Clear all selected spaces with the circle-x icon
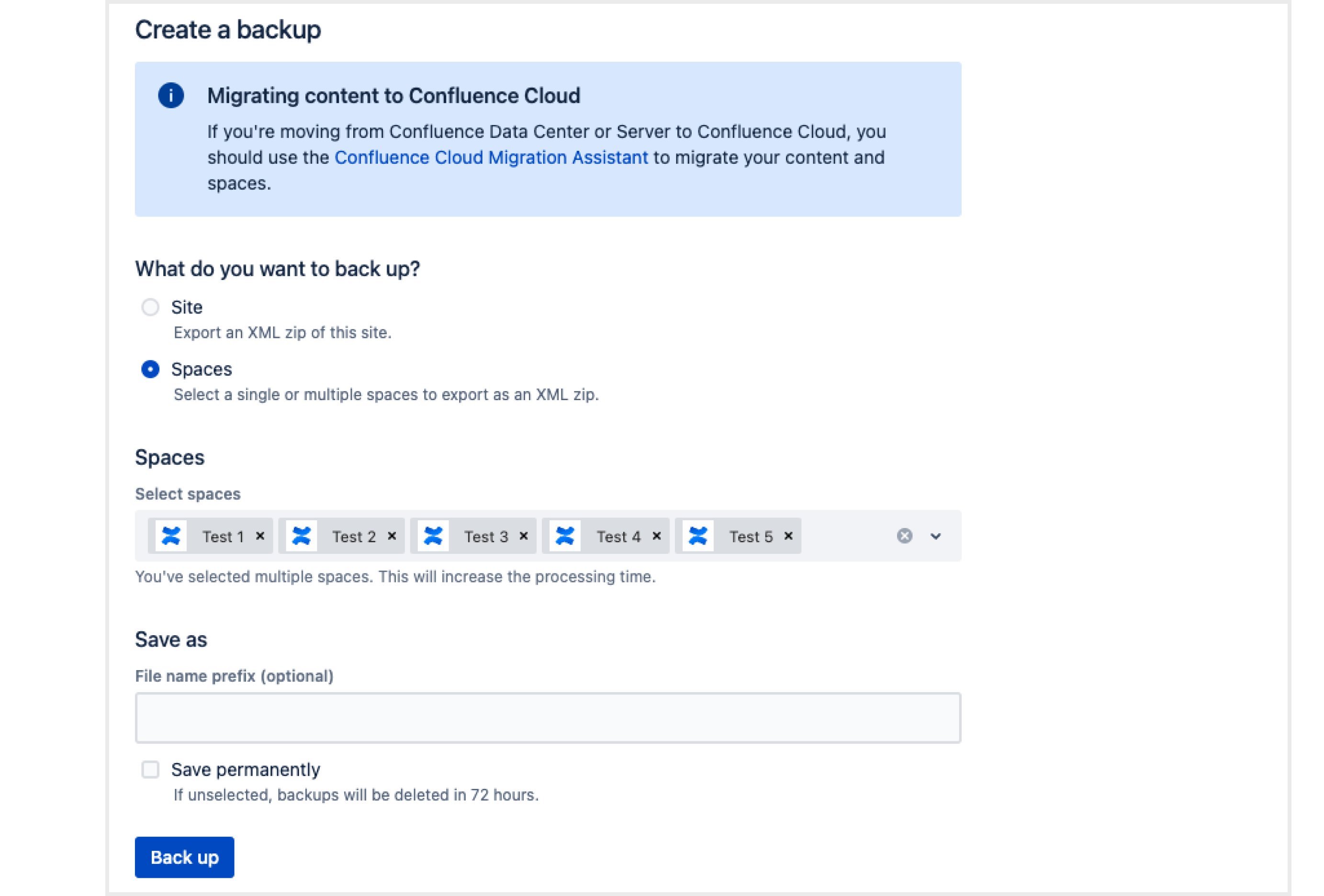 (905, 537)
